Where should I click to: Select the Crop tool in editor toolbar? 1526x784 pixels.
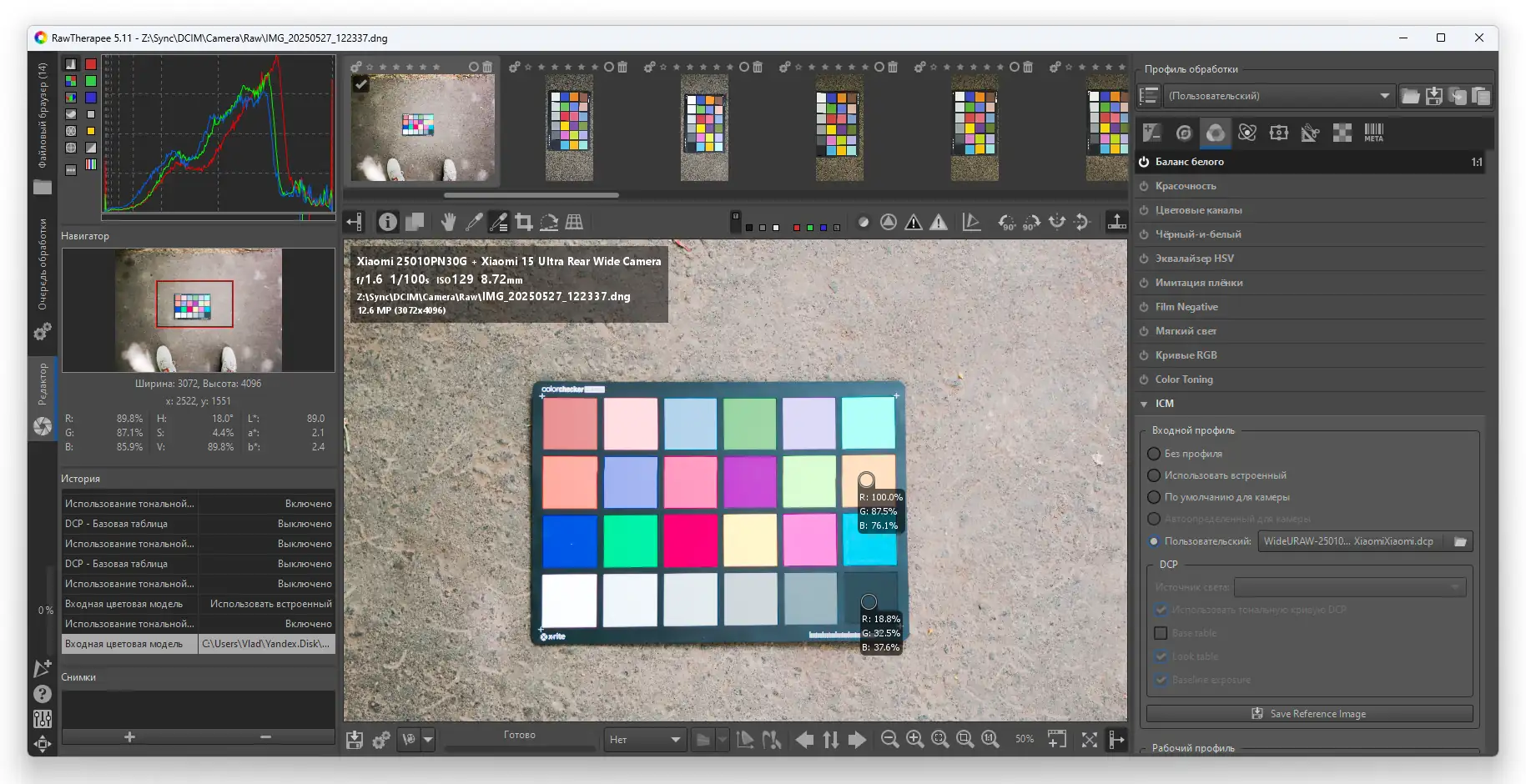[x=524, y=222]
